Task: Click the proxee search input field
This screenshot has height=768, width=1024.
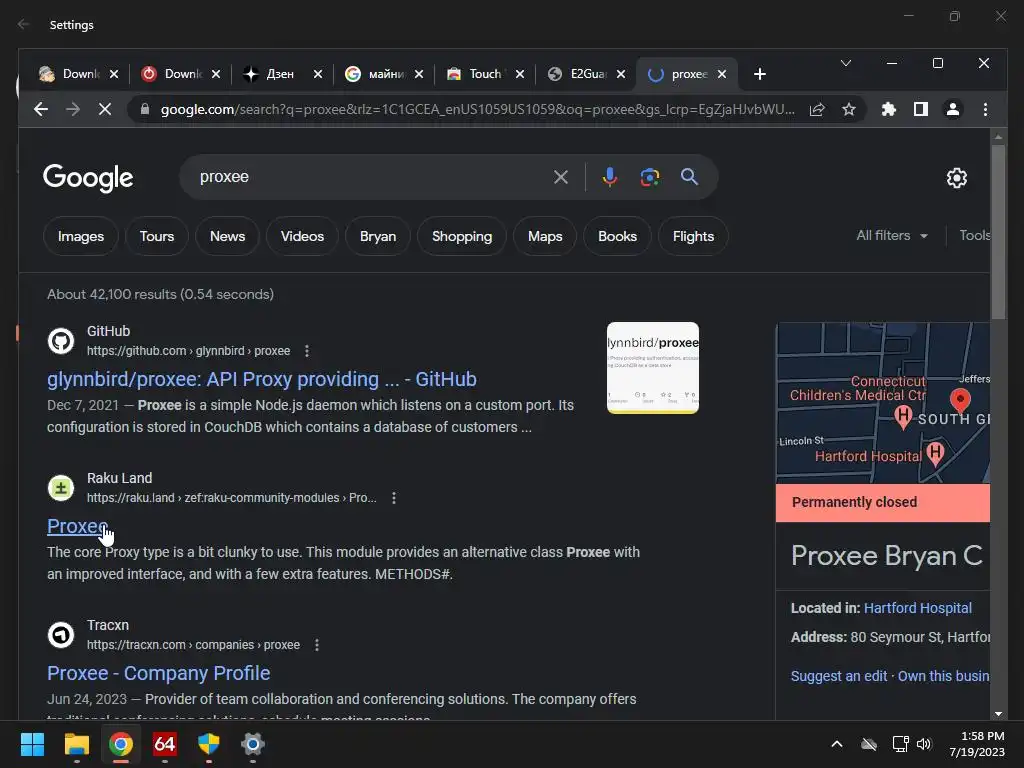Action: [x=372, y=177]
